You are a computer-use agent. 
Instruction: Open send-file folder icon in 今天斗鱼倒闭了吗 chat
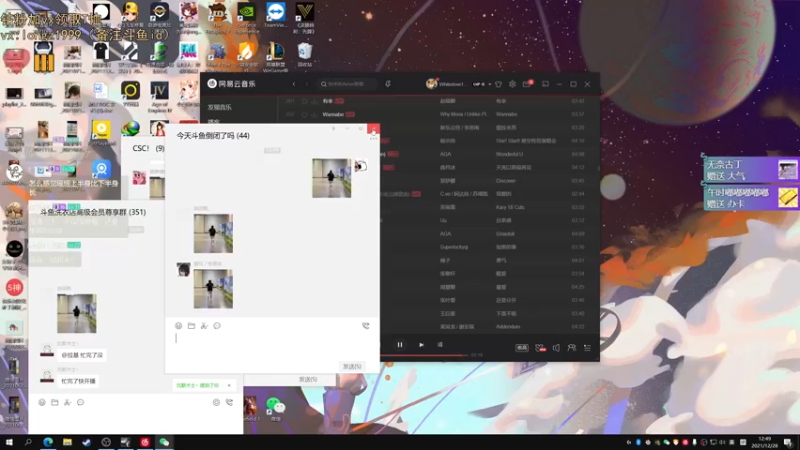click(x=191, y=326)
